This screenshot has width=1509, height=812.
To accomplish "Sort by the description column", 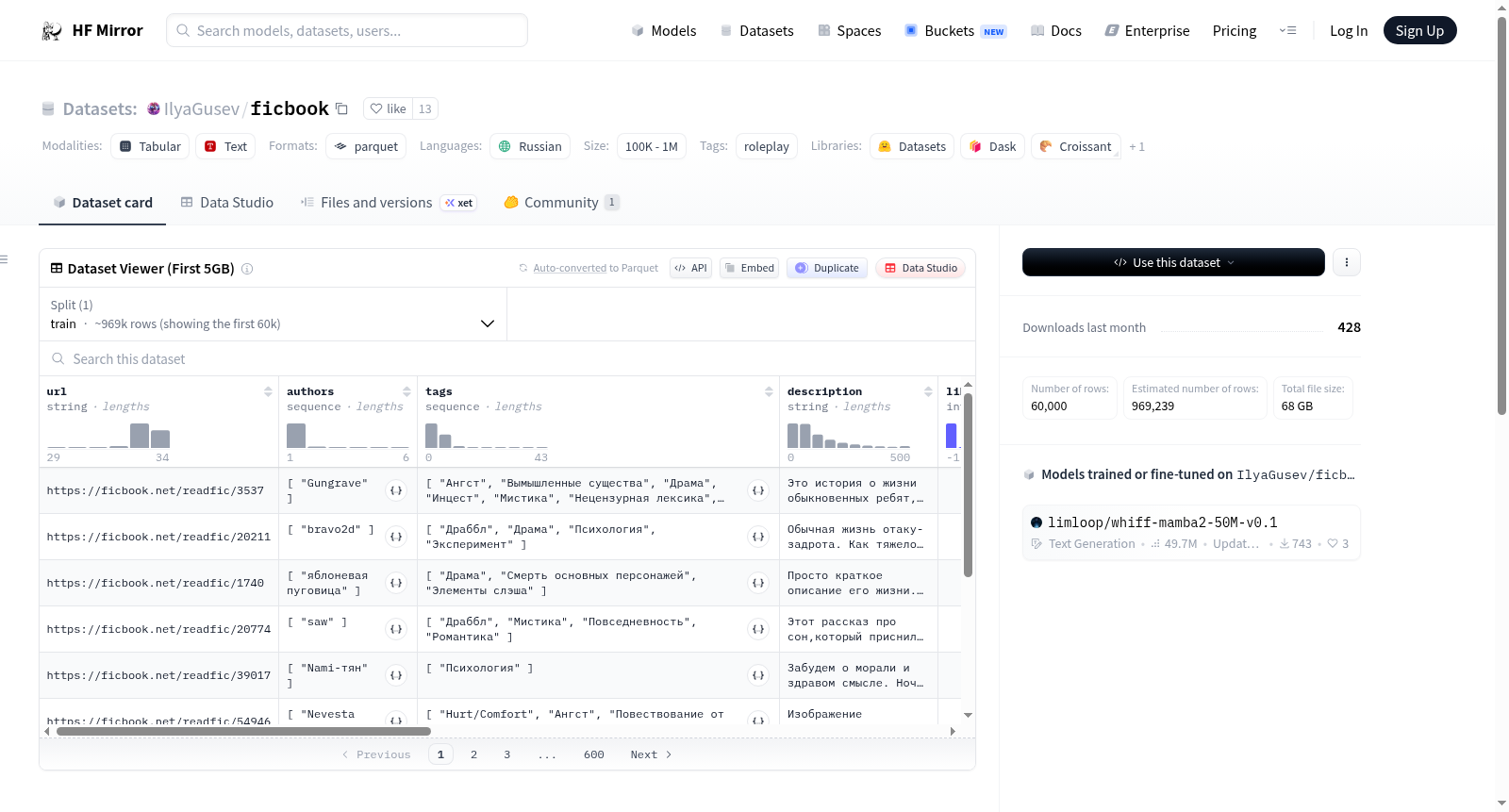I will point(928,391).
